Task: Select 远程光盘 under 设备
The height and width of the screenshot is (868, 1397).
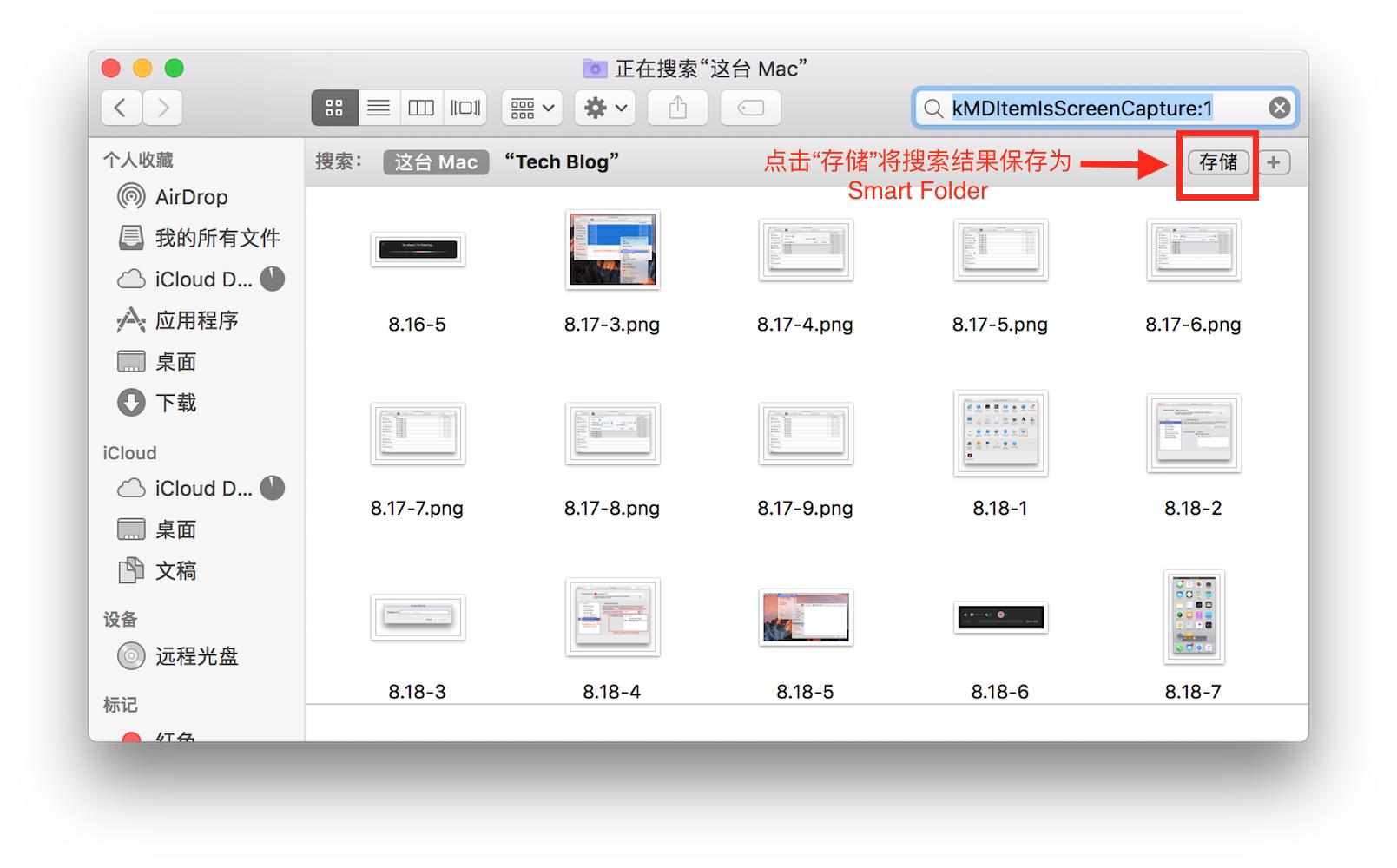Action: pyautogui.click(x=198, y=655)
